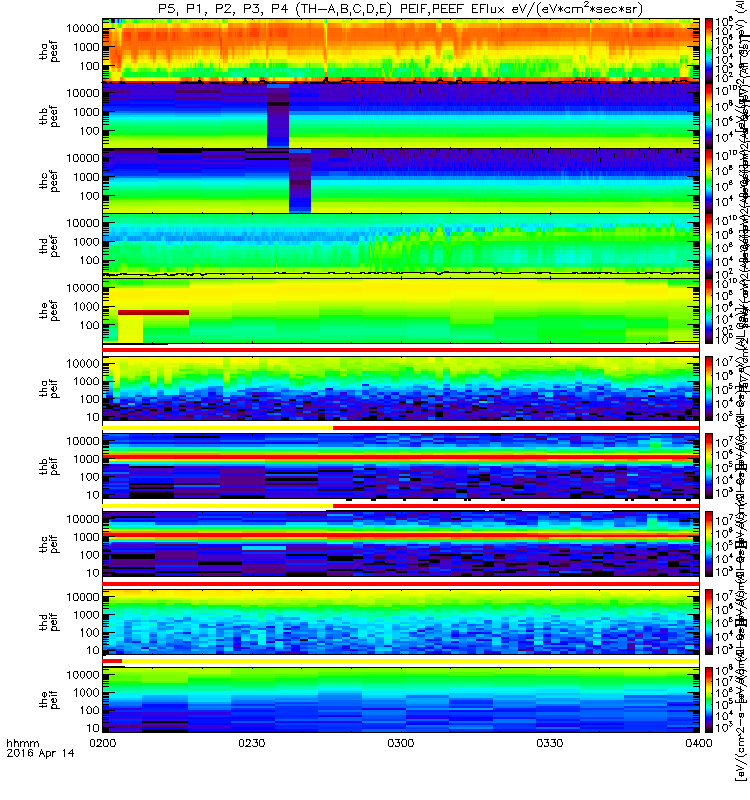Click the yellow-to-red status bar below tha peif
This screenshot has width=750, height=800.
coord(401,428)
